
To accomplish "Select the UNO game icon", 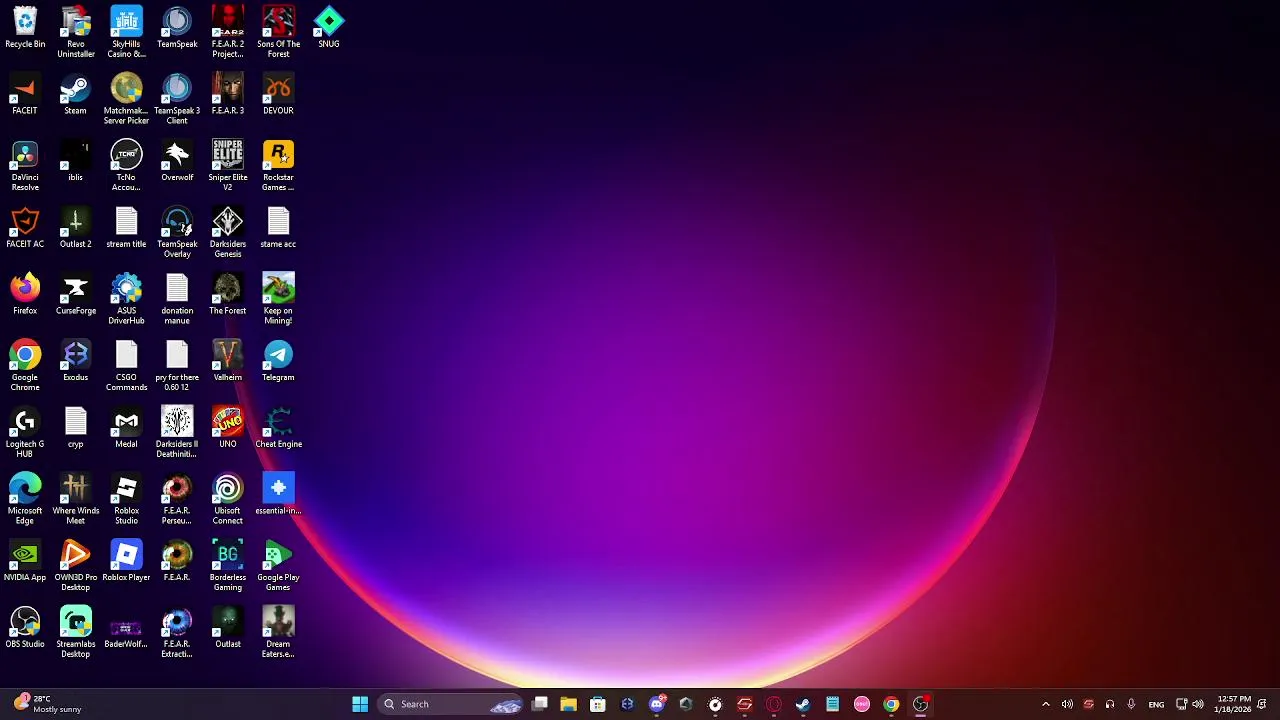I will [x=228, y=429].
